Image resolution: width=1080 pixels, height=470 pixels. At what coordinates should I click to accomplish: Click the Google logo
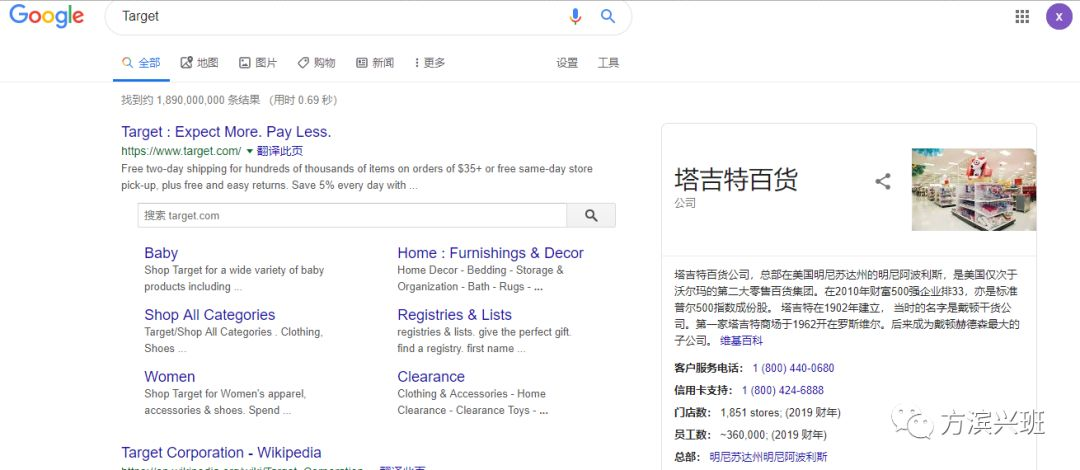point(47,16)
